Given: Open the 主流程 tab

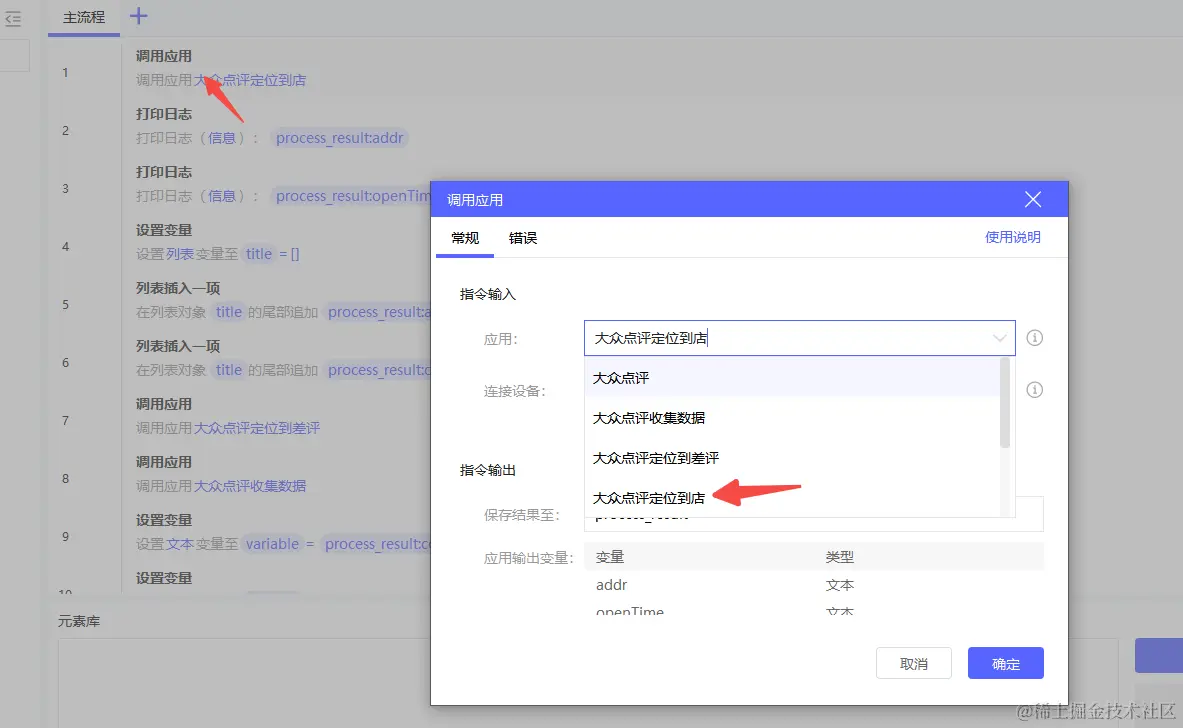Looking at the screenshot, I should (84, 17).
